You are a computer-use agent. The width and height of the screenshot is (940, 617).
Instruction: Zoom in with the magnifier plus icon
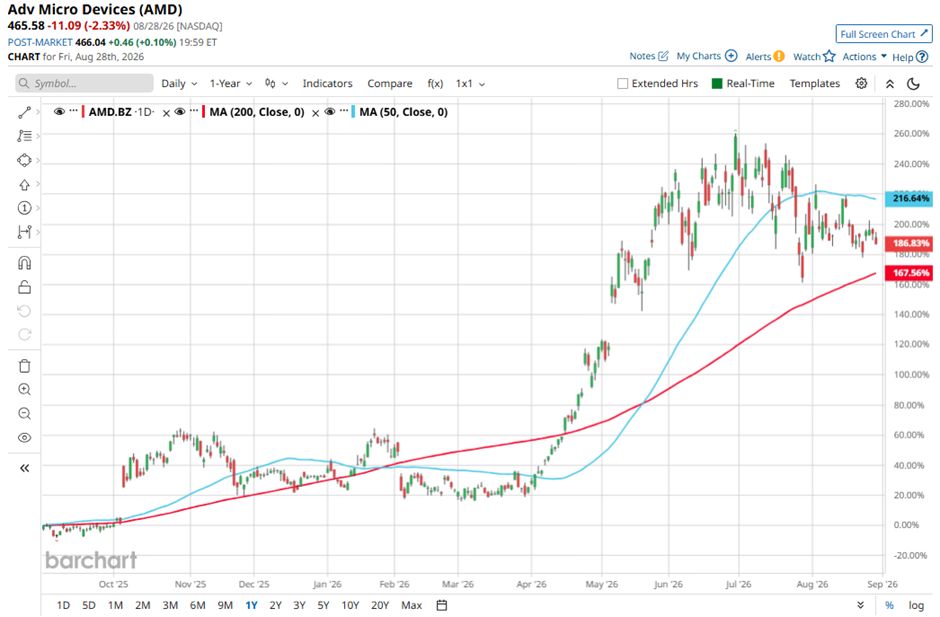25,390
